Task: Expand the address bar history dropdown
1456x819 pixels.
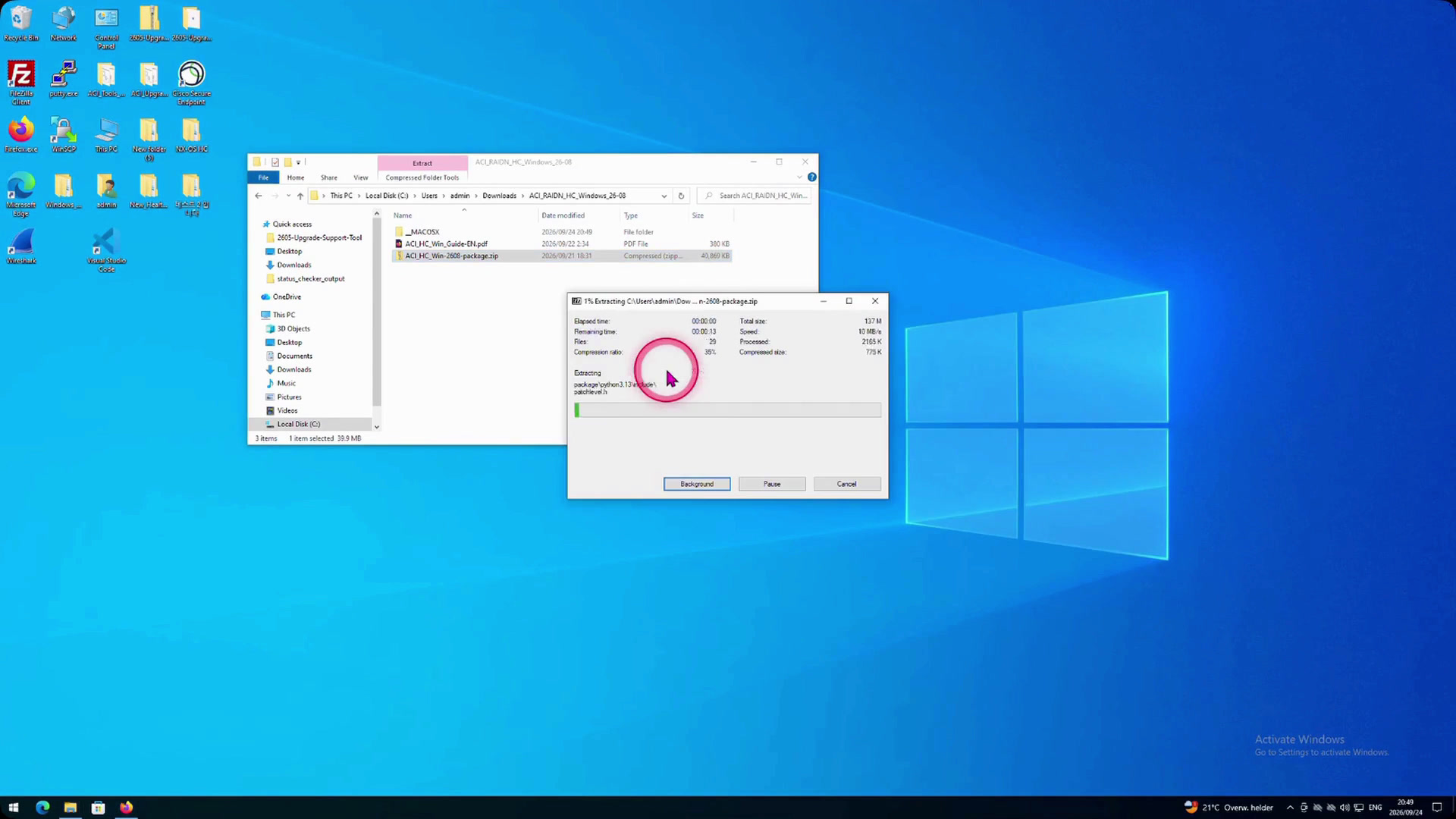Action: (x=664, y=196)
